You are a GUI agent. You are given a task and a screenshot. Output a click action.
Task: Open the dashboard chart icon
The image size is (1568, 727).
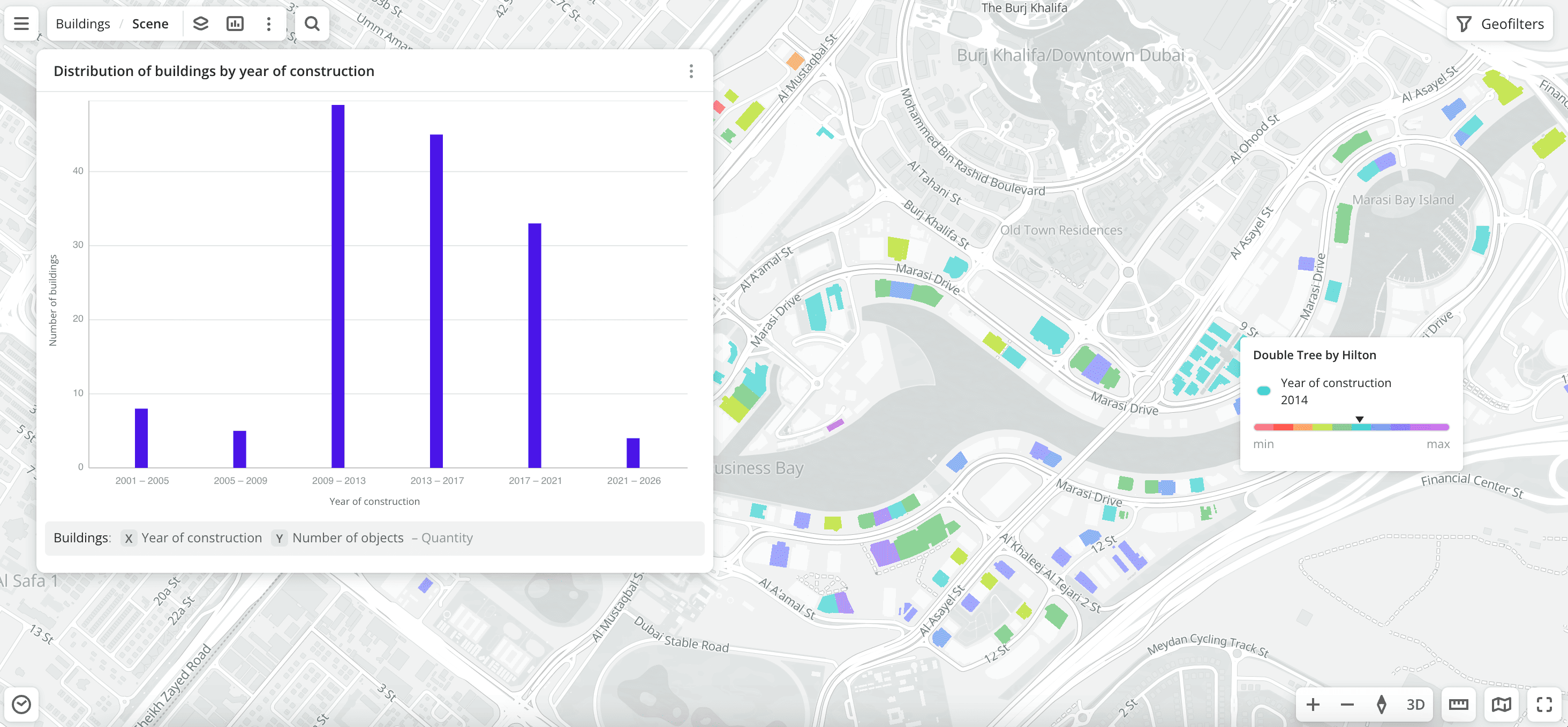point(235,24)
